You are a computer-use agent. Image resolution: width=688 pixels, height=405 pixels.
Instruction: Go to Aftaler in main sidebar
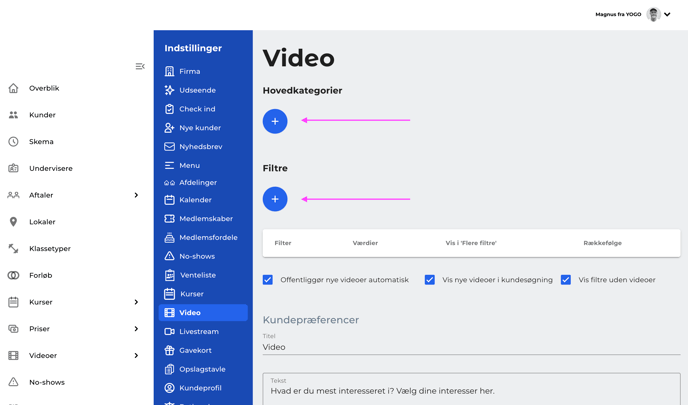[x=41, y=195]
